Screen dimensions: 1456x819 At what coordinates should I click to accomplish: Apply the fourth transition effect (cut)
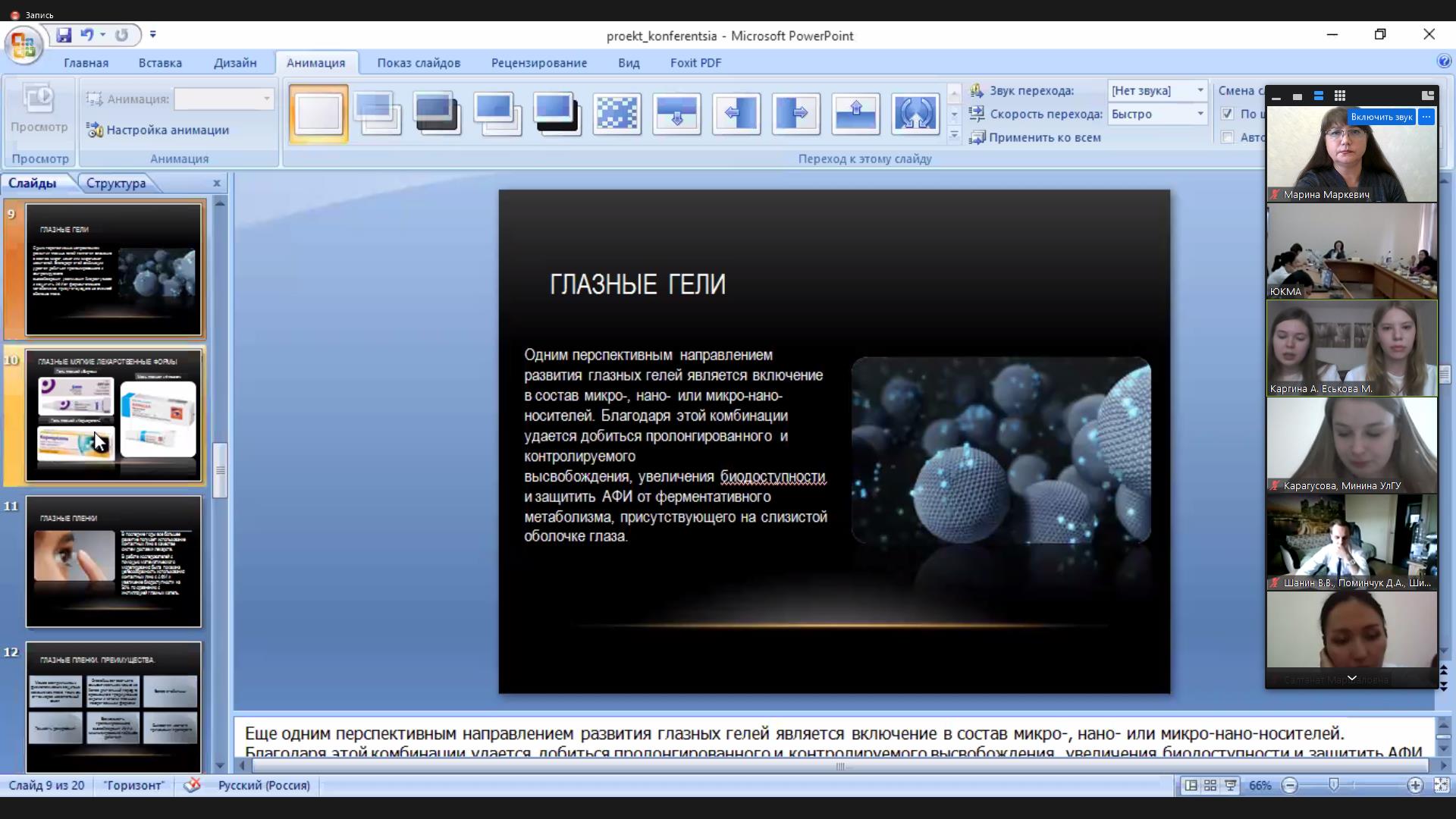click(497, 114)
